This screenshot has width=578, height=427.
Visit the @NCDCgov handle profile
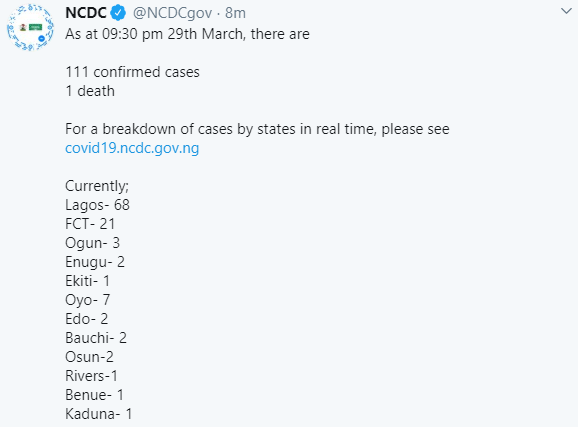pos(172,13)
